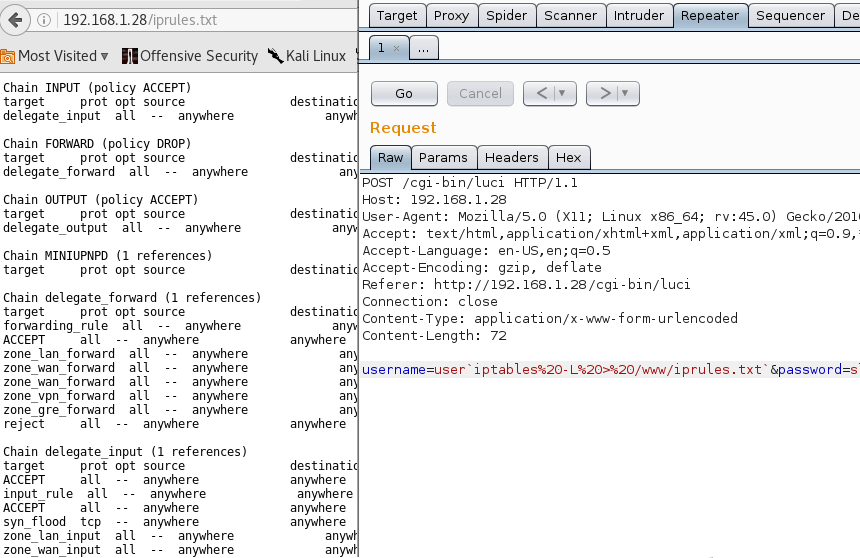The width and height of the screenshot is (860, 558).
Task: Click the browser back arrow button
Action: [16, 19]
